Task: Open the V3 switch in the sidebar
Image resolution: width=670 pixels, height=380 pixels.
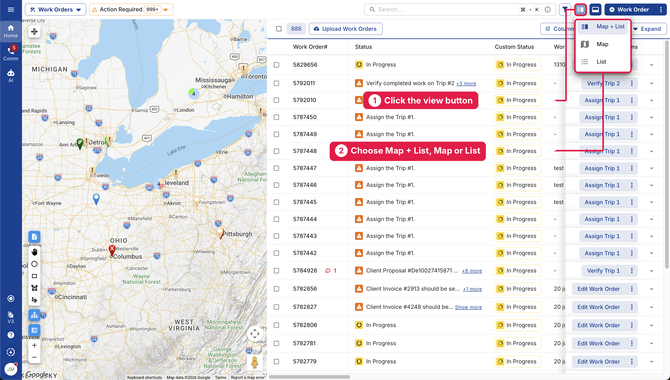Action: (11, 317)
